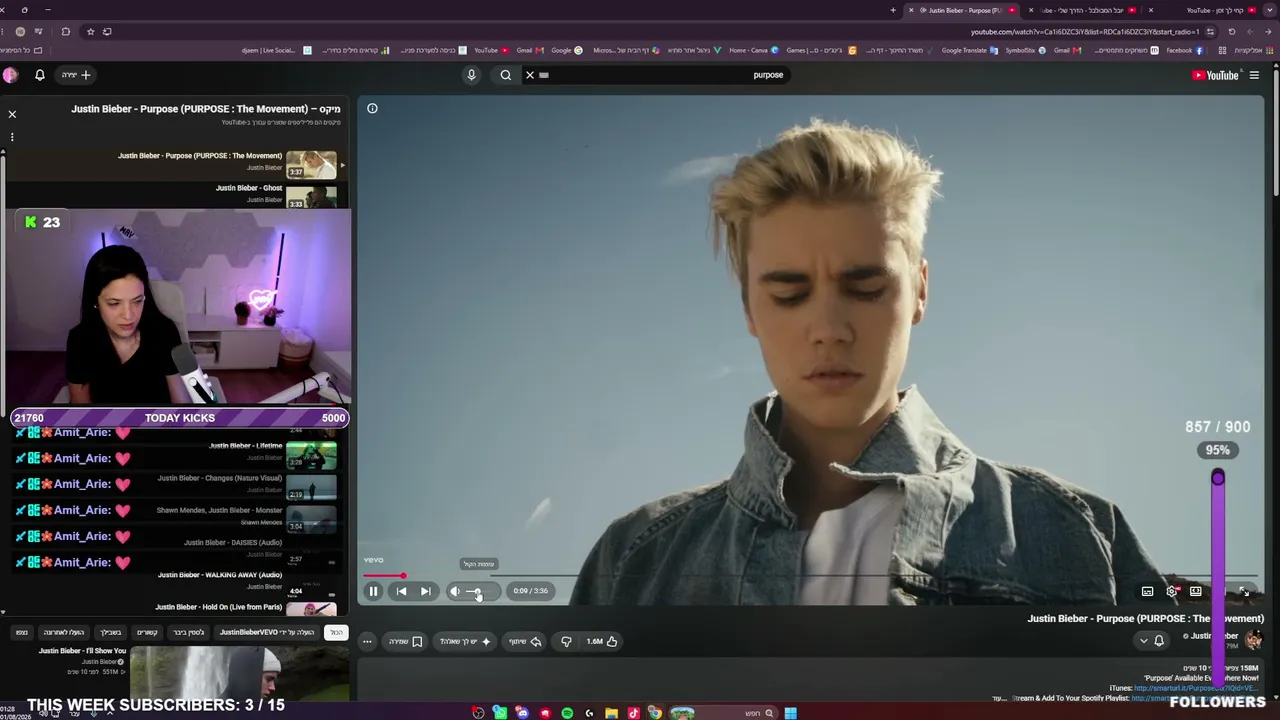
Task: Switch the player to theater mode
Action: tap(1195, 591)
